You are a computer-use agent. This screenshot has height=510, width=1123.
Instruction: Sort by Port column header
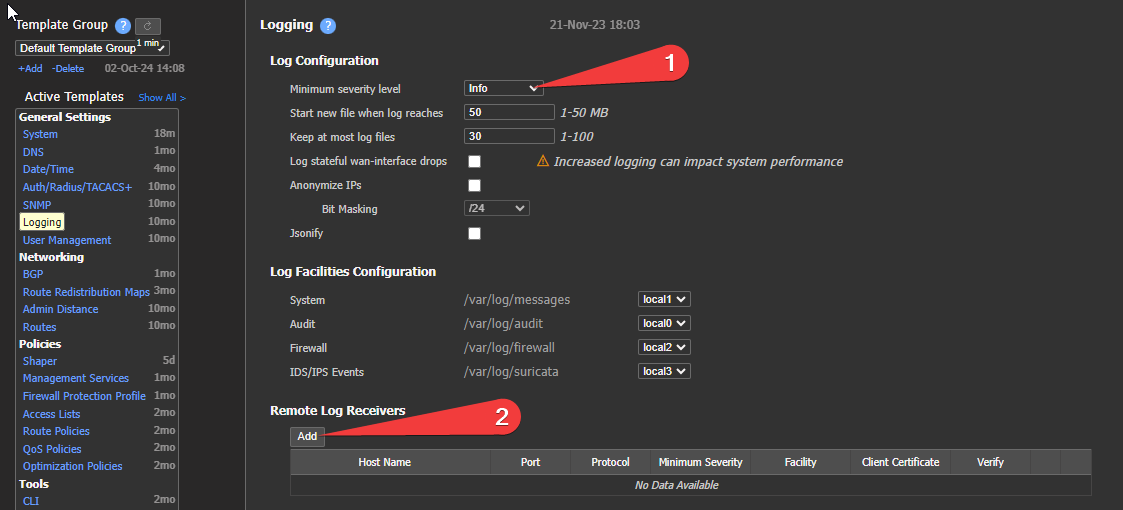(x=530, y=462)
